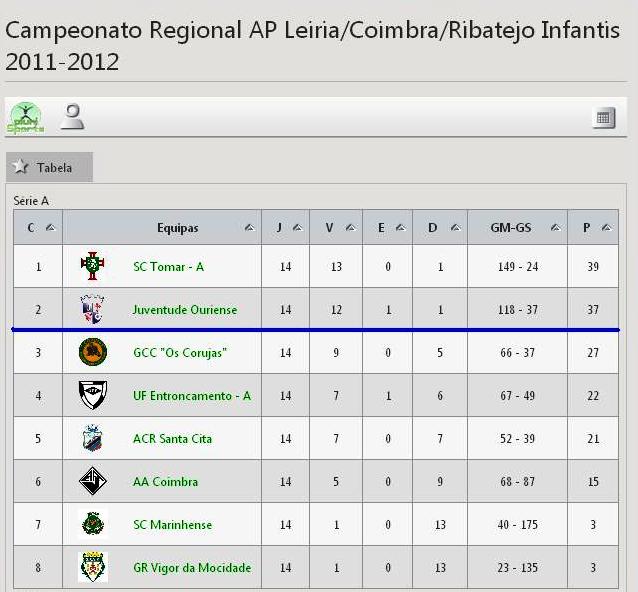Click the UF Entroncamento shield crest
The height and width of the screenshot is (592, 638).
pyautogui.click(x=93, y=395)
